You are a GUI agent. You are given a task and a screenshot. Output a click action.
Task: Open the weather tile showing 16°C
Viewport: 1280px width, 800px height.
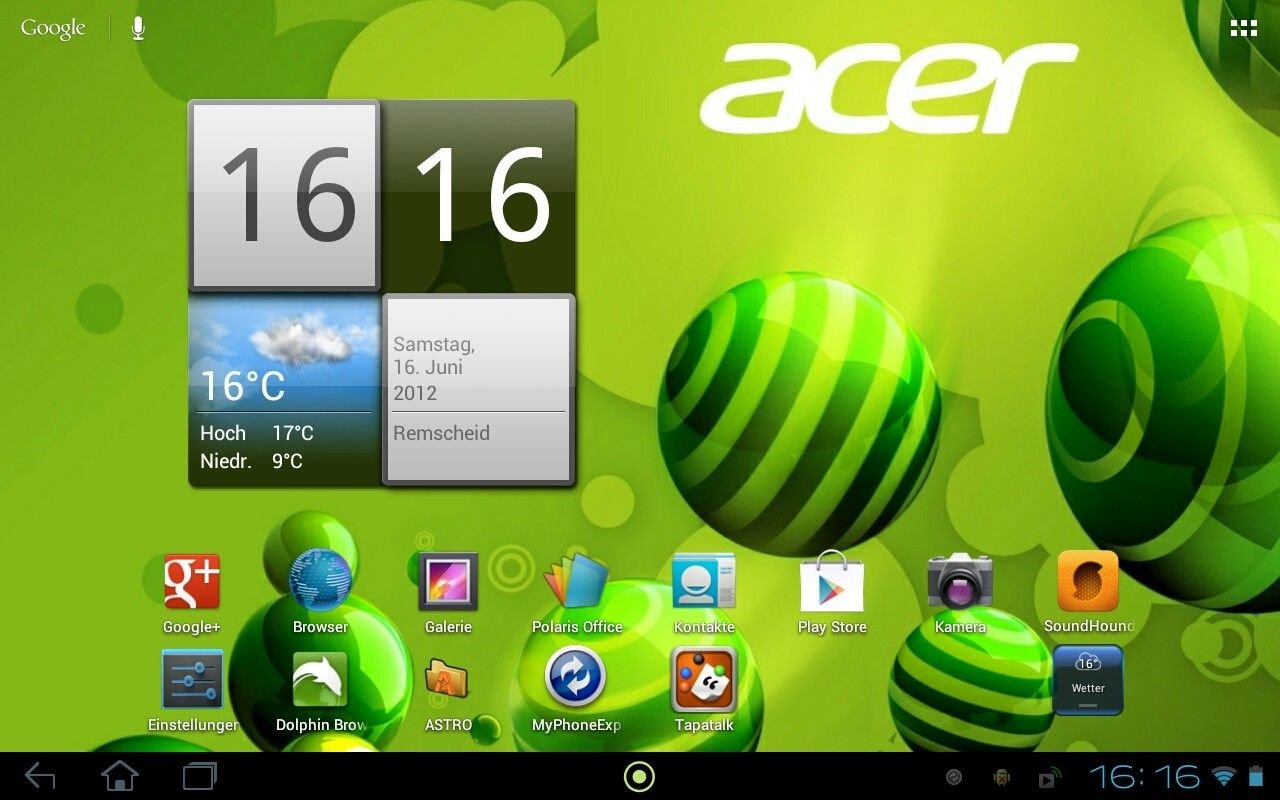coord(284,390)
